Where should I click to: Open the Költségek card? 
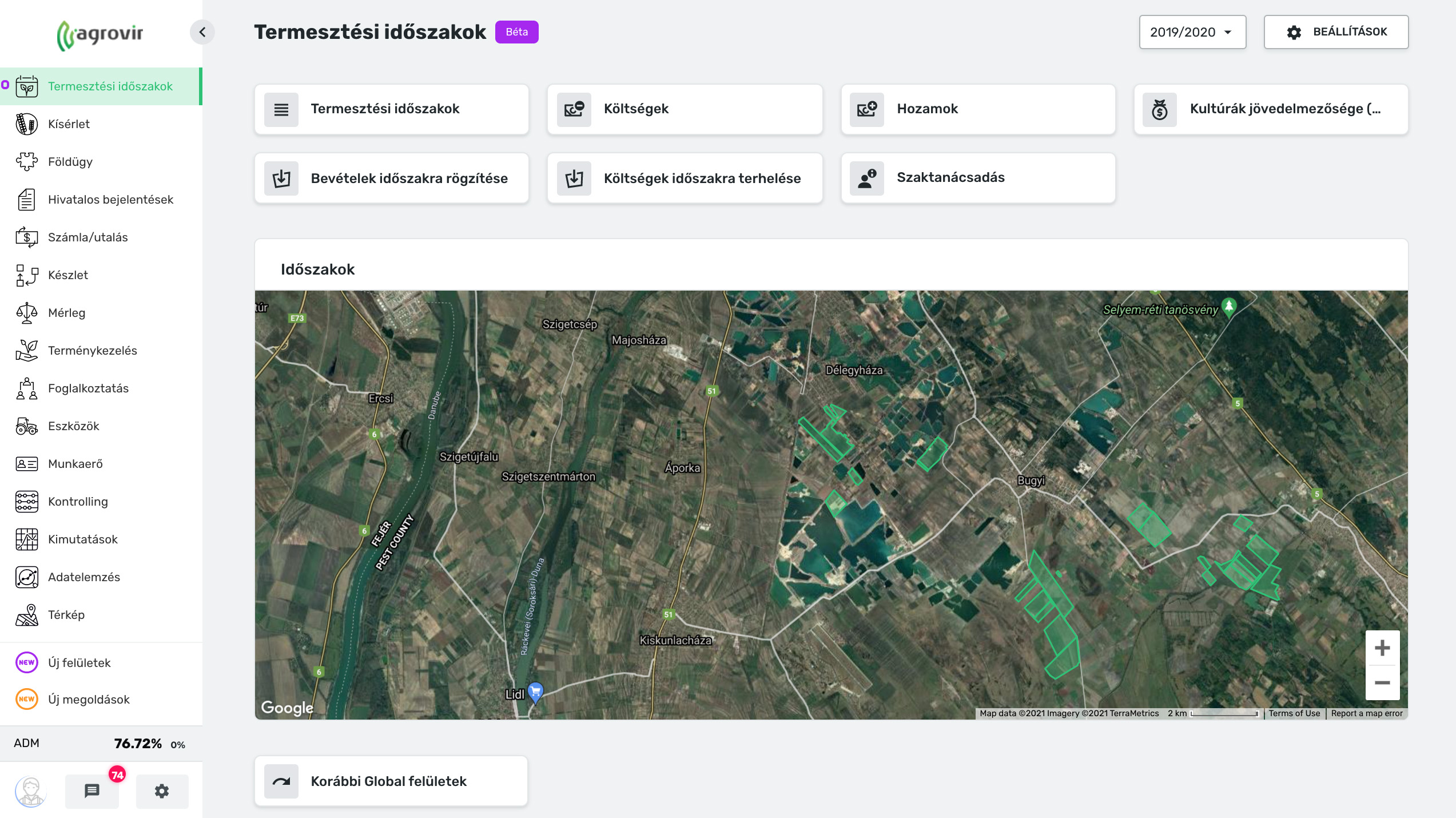point(685,109)
